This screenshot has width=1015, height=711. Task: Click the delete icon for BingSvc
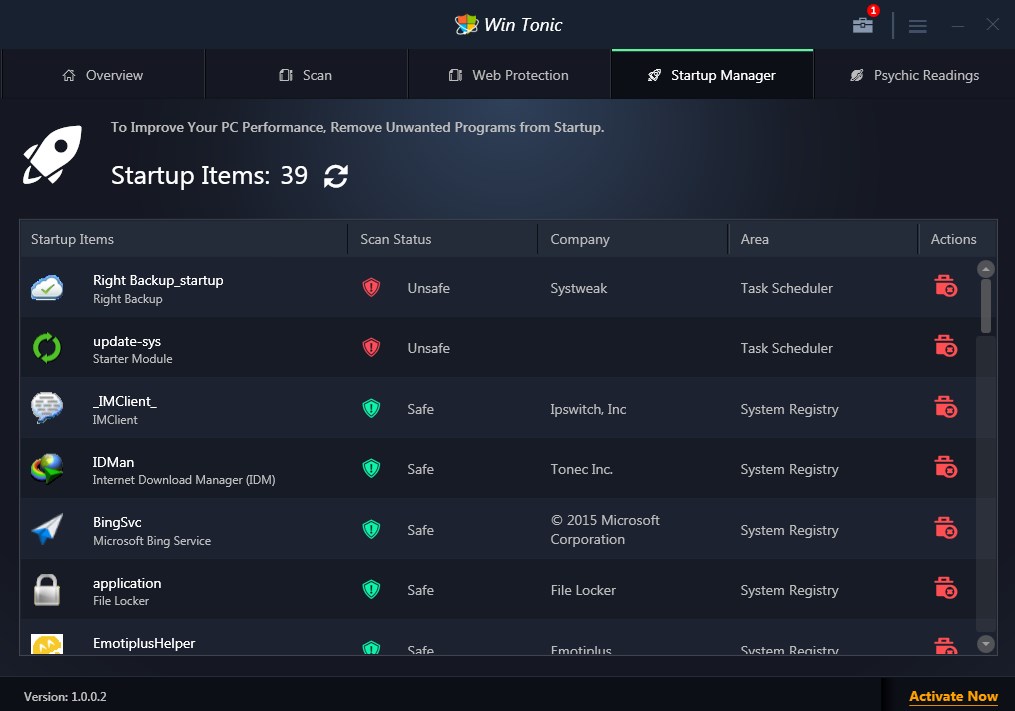tap(946, 528)
